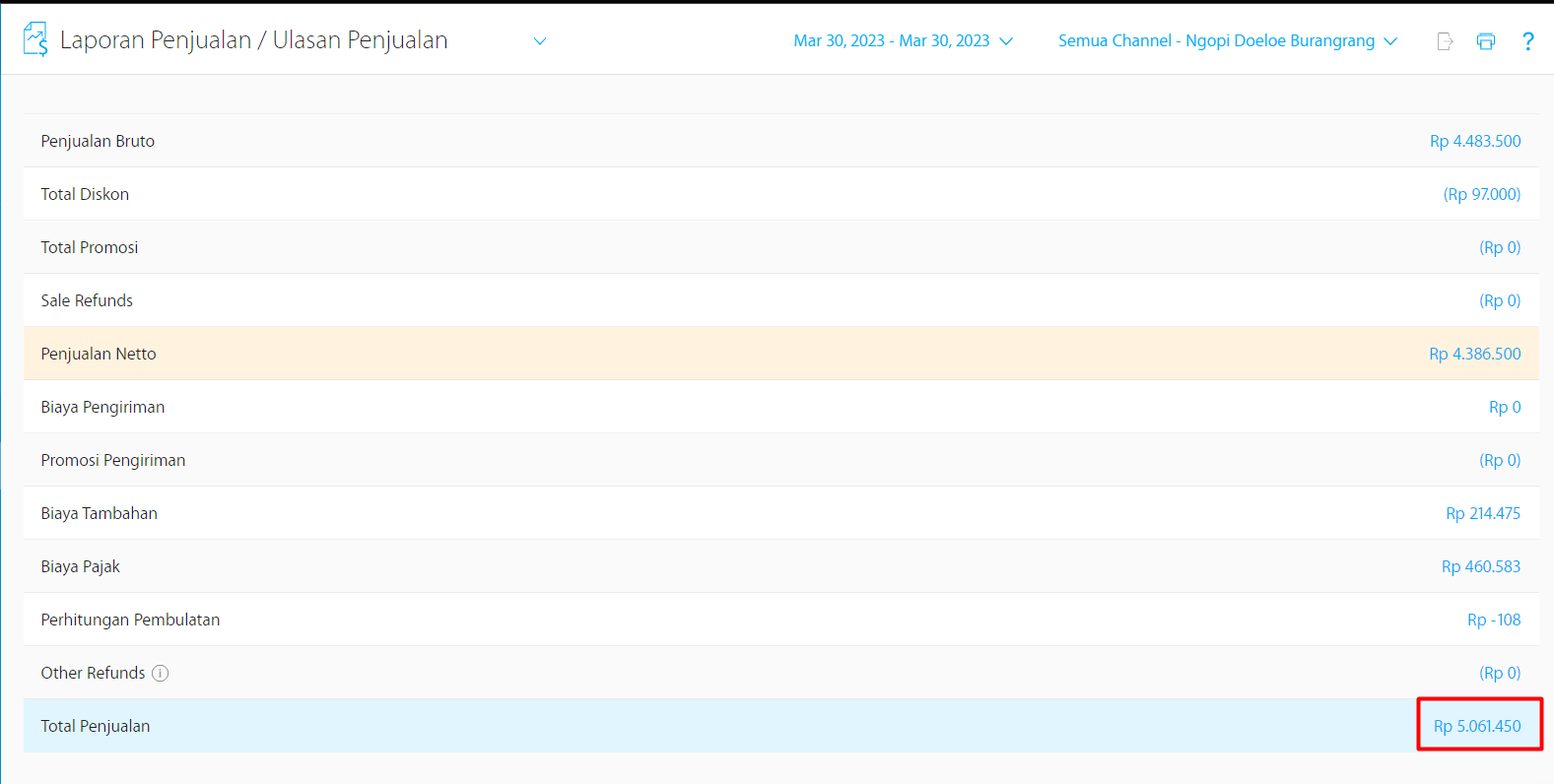Viewport: 1554px width, 784px height.
Task: Click the Penjualan Netto amount Rp 4.386.500
Action: pyautogui.click(x=1474, y=354)
